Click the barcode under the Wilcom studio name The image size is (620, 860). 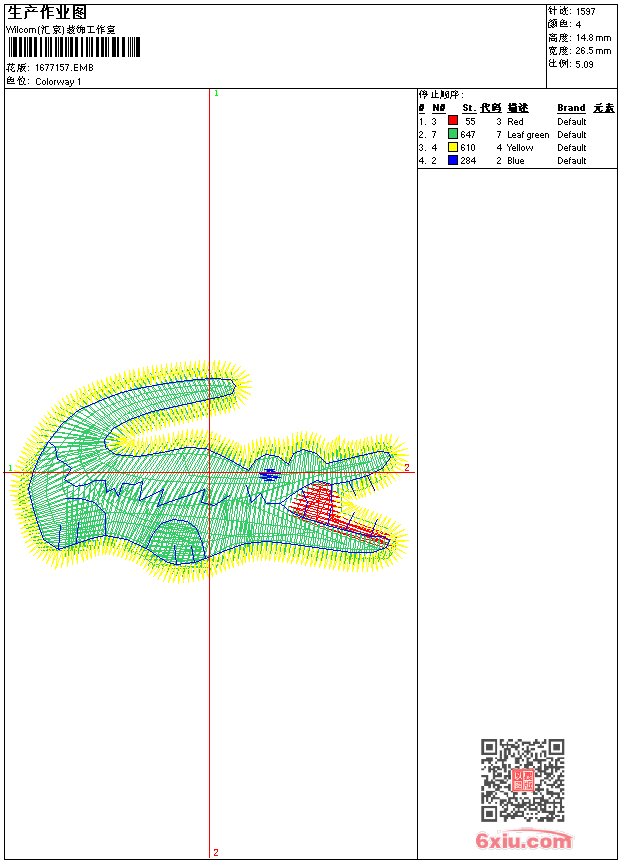pos(74,47)
